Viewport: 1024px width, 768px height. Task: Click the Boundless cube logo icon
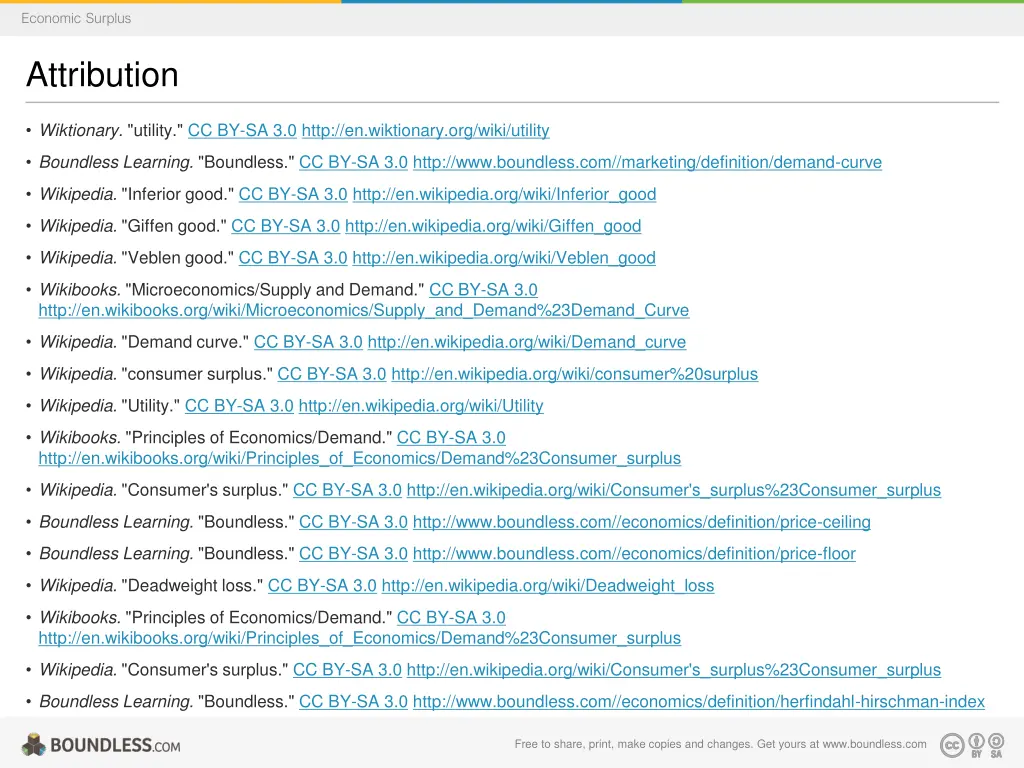(33, 744)
